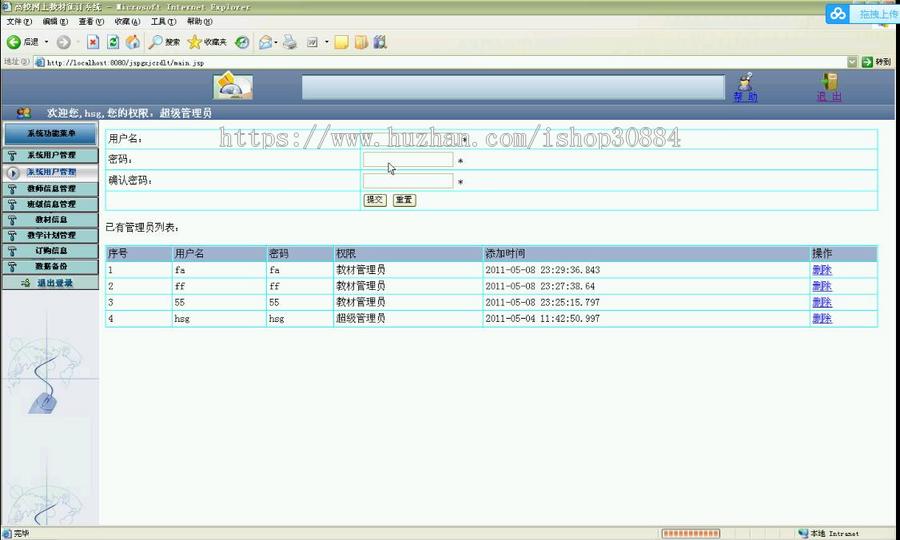Click timestamp '2011-05-08 23:29:36.843'

tap(542, 270)
